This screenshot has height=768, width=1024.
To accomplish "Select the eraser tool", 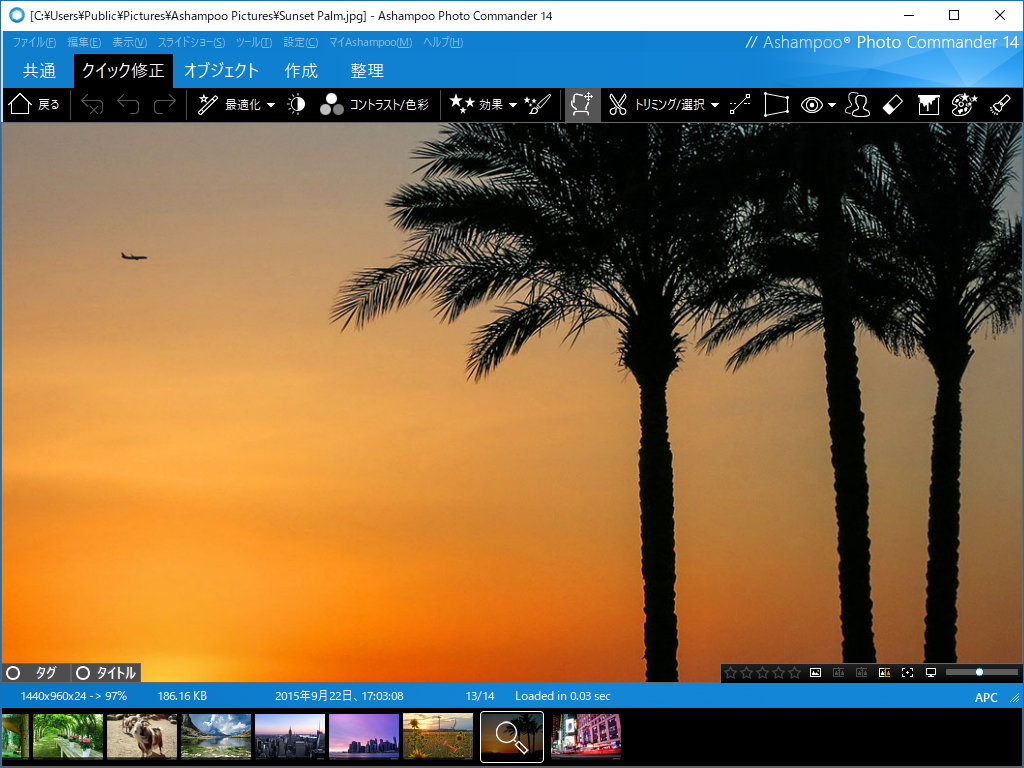I will click(x=893, y=104).
